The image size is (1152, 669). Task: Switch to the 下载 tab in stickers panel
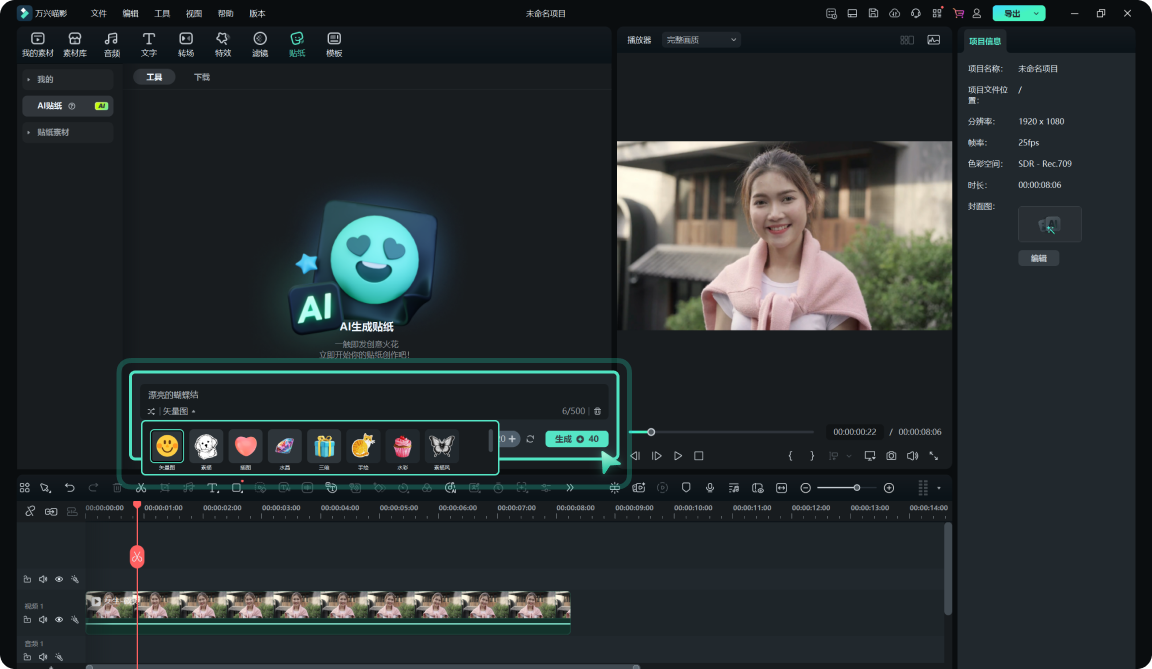pos(201,76)
